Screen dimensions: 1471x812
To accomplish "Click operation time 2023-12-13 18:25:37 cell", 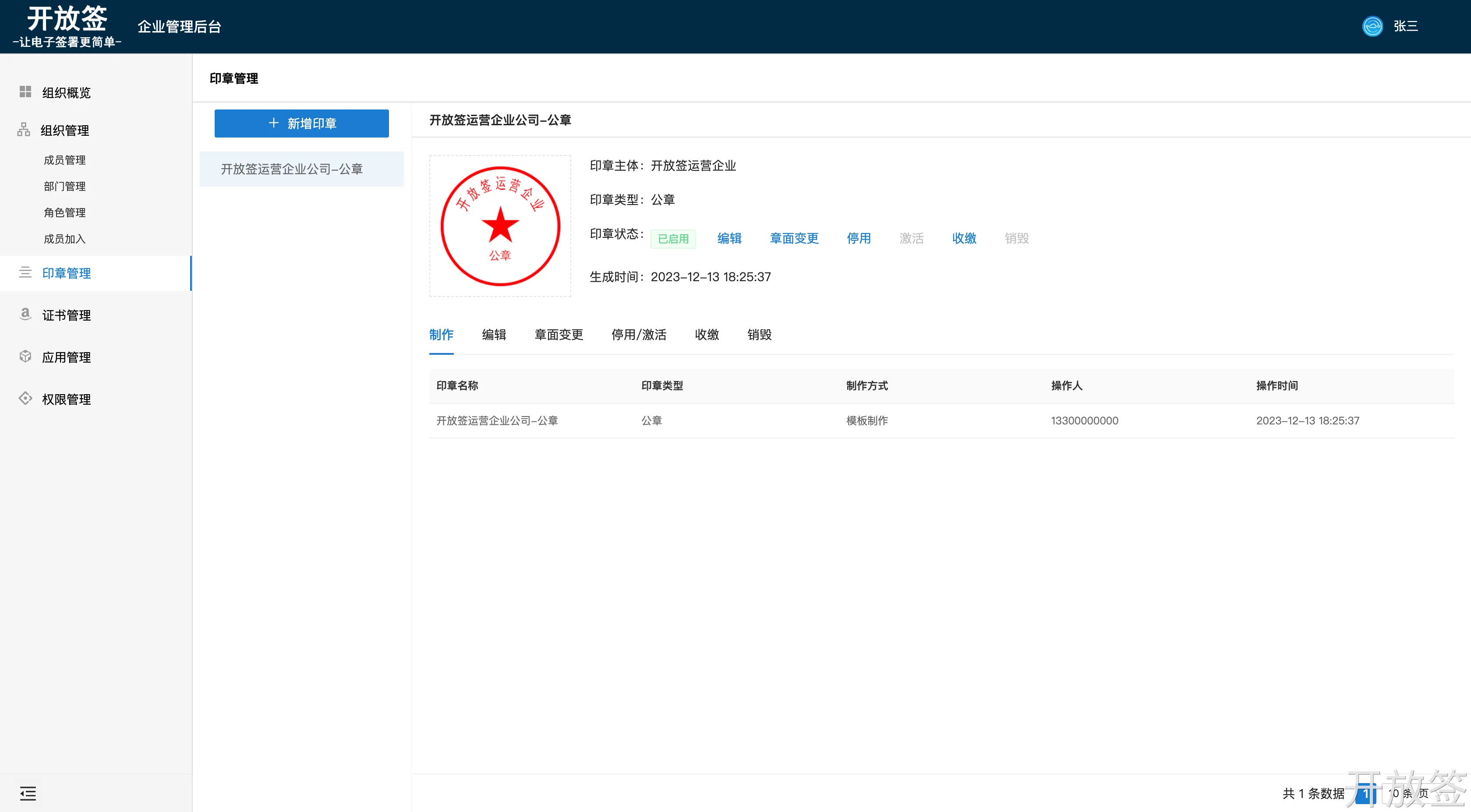I will (x=1308, y=421).
